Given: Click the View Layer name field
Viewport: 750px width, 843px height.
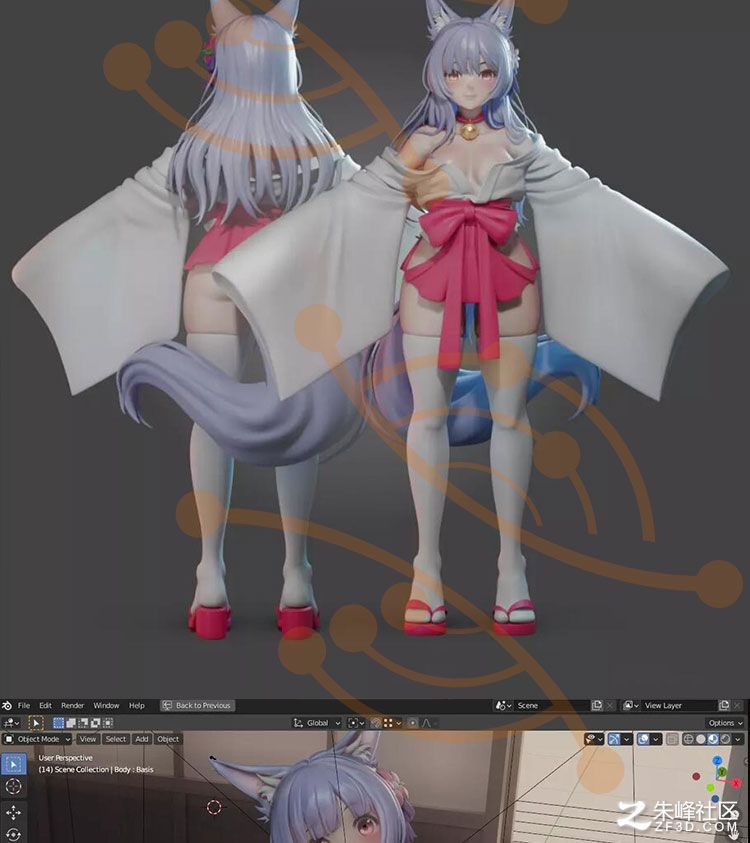Looking at the screenshot, I should click(x=679, y=705).
